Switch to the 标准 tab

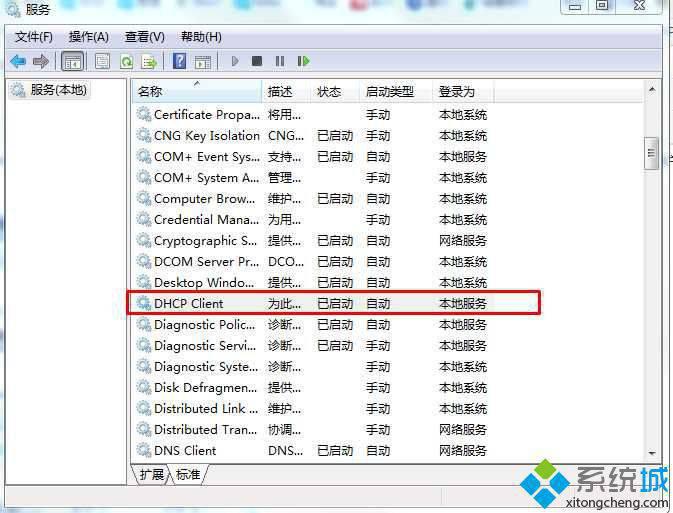coord(188,474)
